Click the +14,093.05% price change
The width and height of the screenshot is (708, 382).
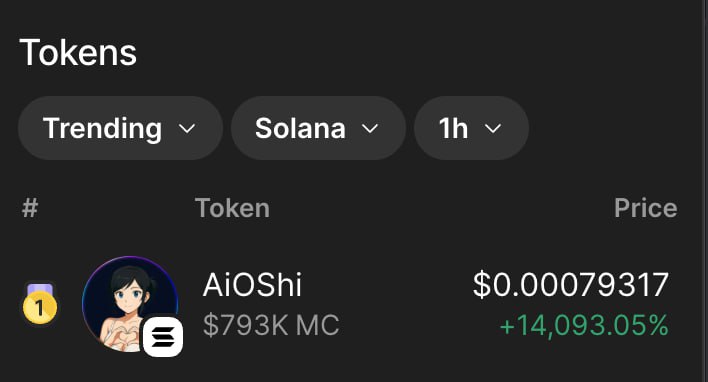584,325
